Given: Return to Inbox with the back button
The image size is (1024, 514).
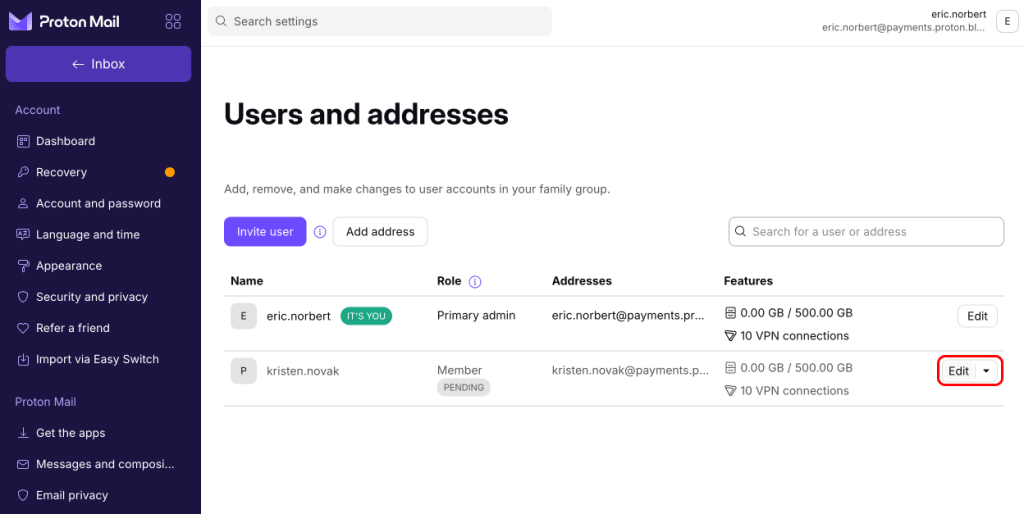Looking at the screenshot, I should click(99, 64).
